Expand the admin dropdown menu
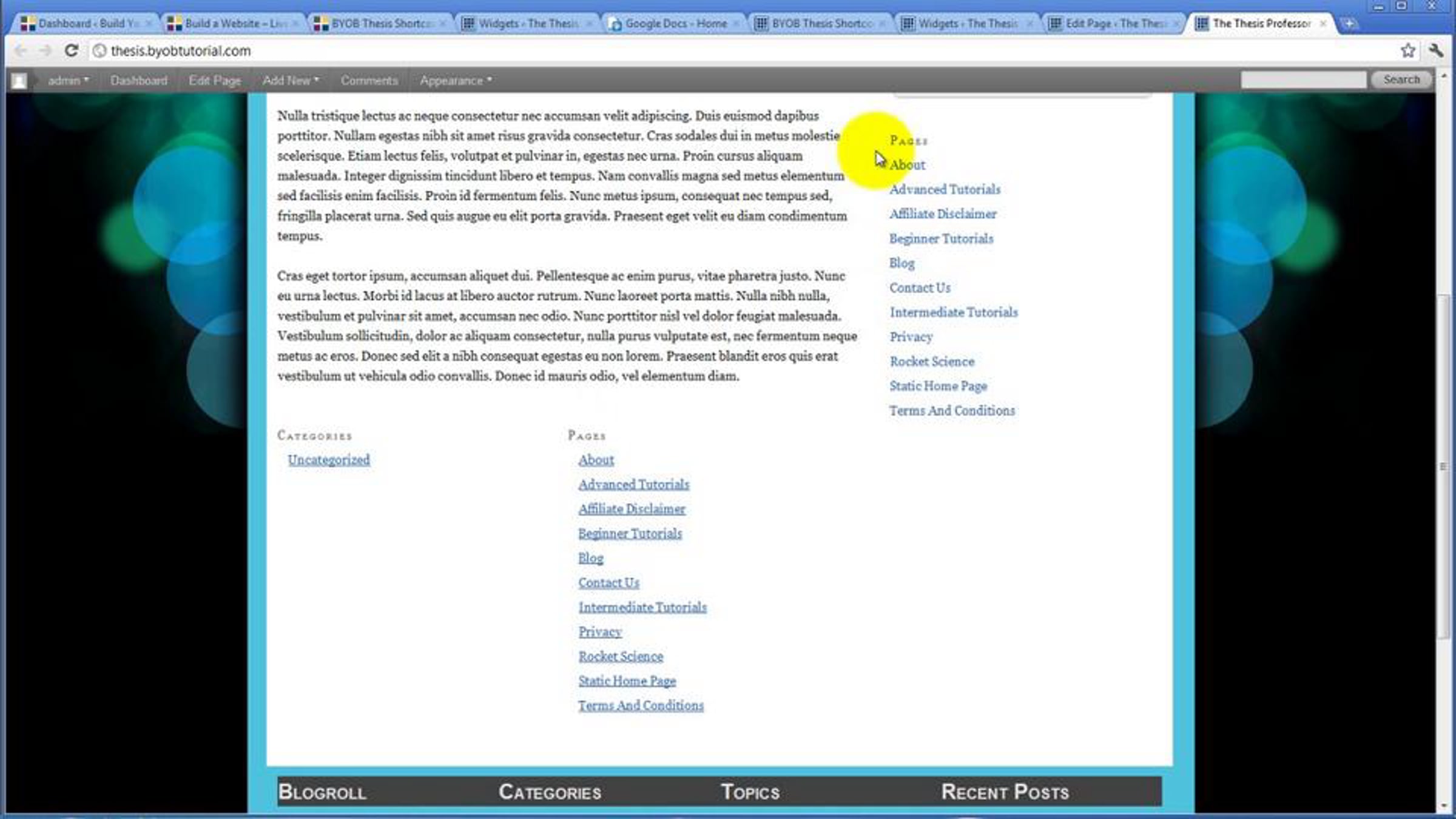 tap(68, 80)
